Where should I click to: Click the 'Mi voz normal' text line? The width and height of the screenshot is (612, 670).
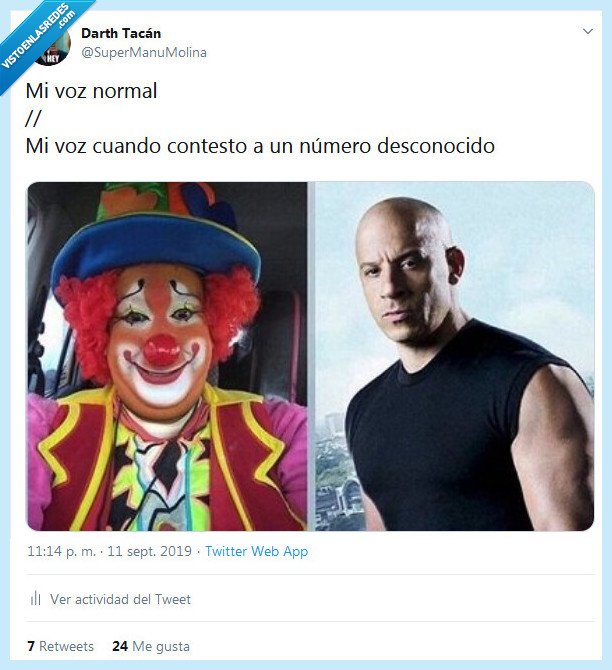[91, 91]
